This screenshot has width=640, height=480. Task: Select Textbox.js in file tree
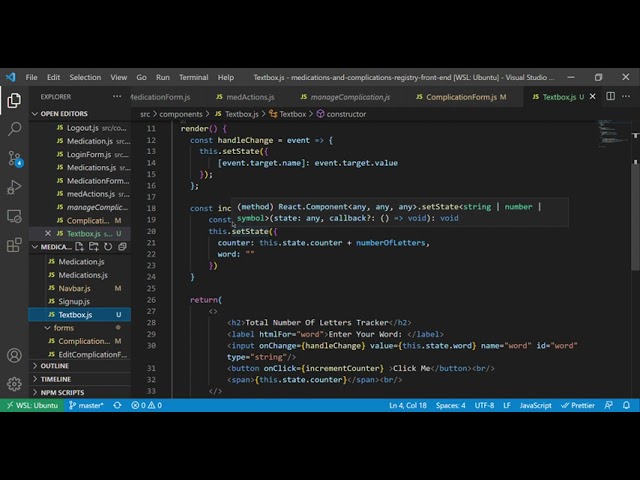(x=80, y=315)
